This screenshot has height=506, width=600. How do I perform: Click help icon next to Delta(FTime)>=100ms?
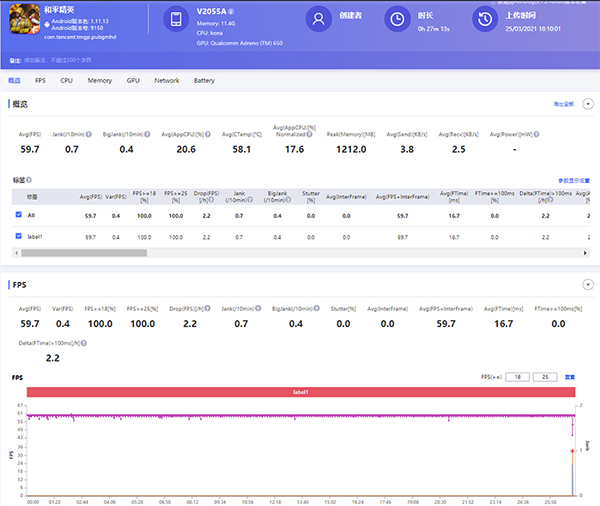tap(83, 342)
